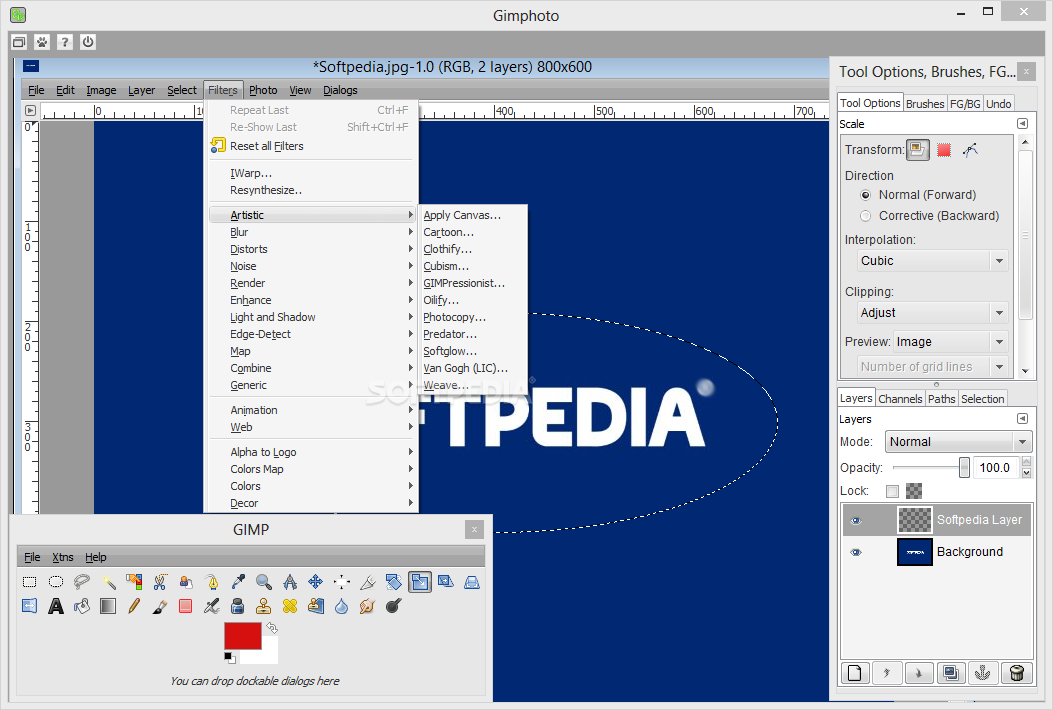The image size is (1053, 710).
Task: Click Reset all Filters
Action: 312,146
